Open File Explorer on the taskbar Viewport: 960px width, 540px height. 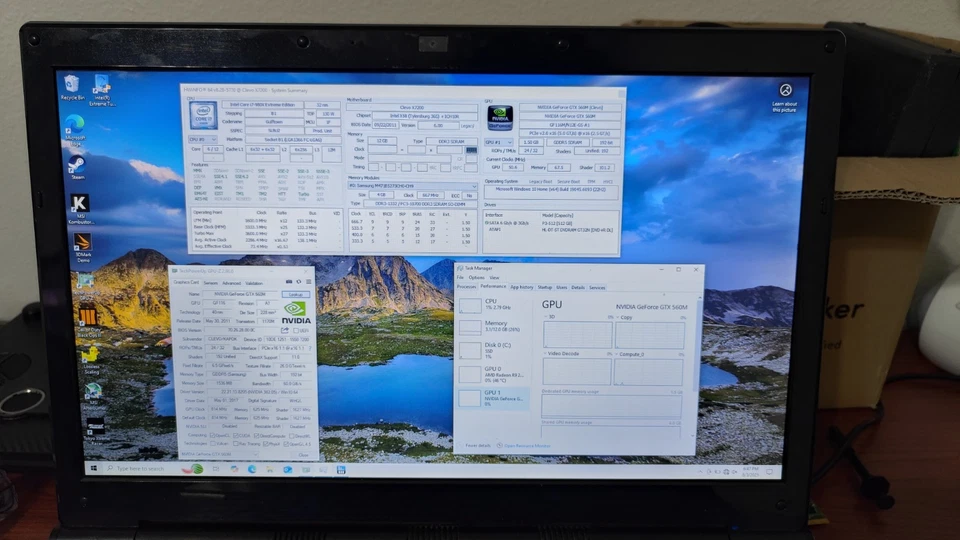pos(269,469)
